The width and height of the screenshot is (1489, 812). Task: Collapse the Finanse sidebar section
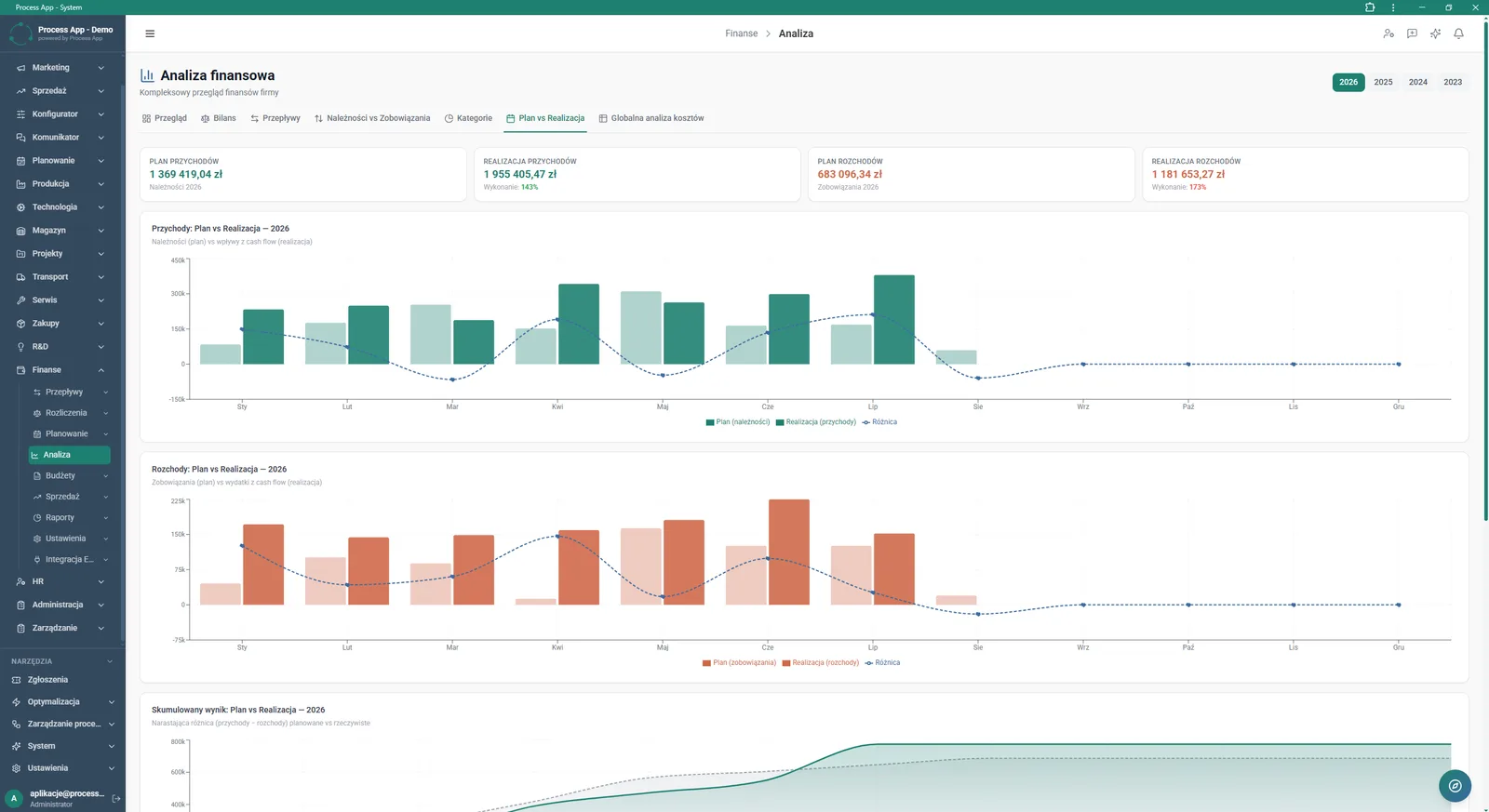pos(101,370)
